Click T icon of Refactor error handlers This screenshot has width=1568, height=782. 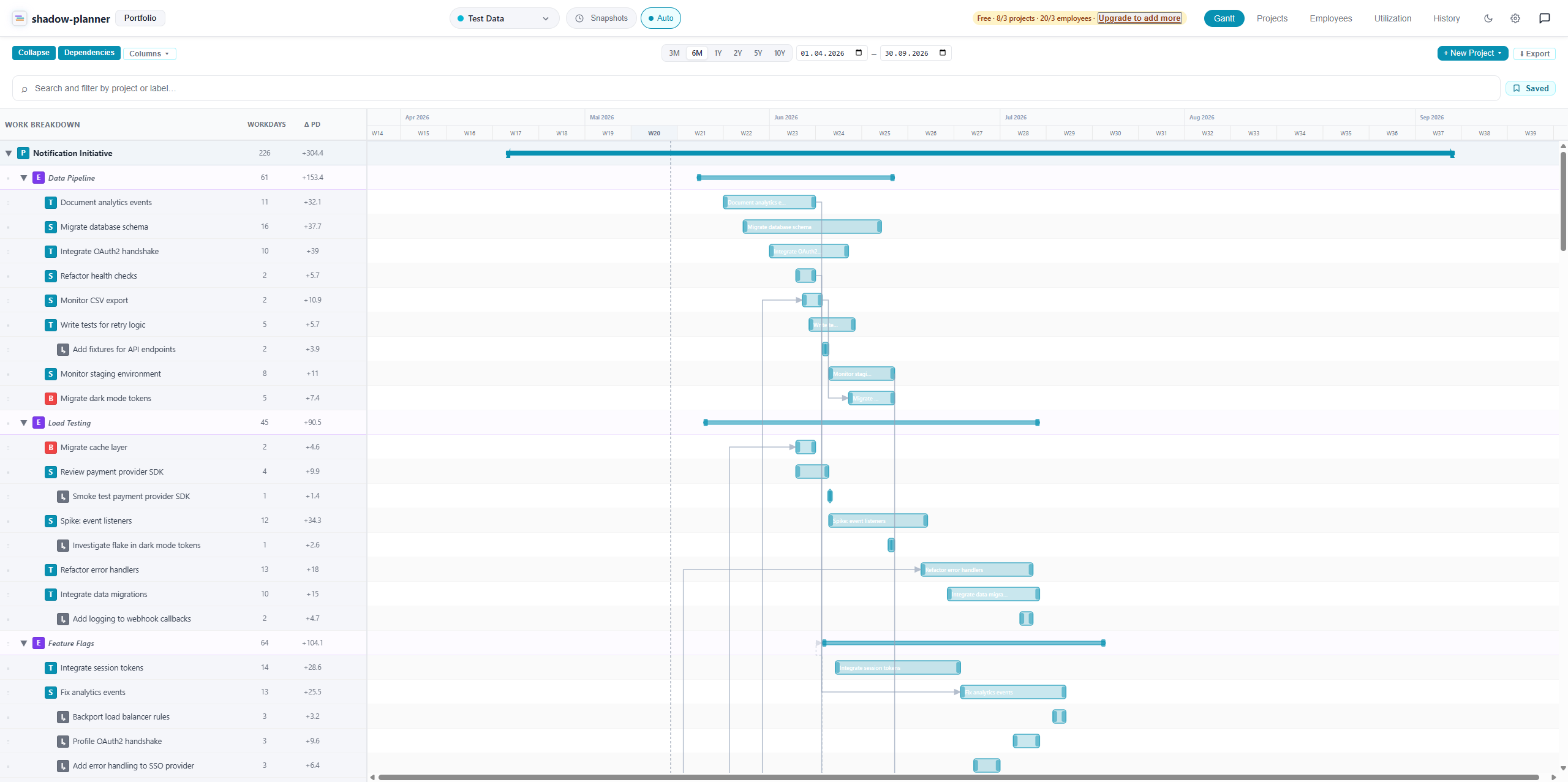tap(51, 570)
